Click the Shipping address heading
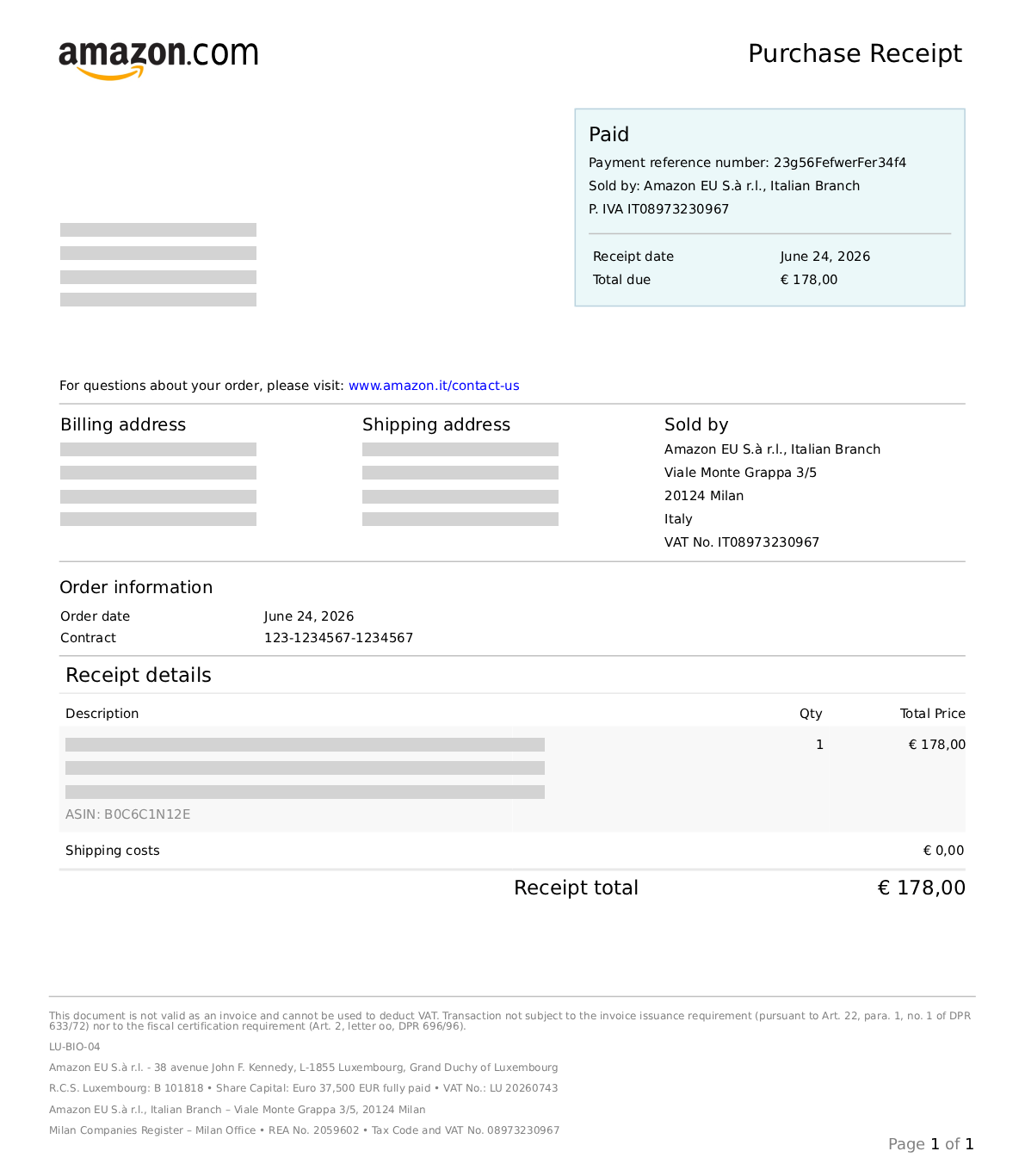The width and height of the screenshot is (1025, 1176). point(436,424)
